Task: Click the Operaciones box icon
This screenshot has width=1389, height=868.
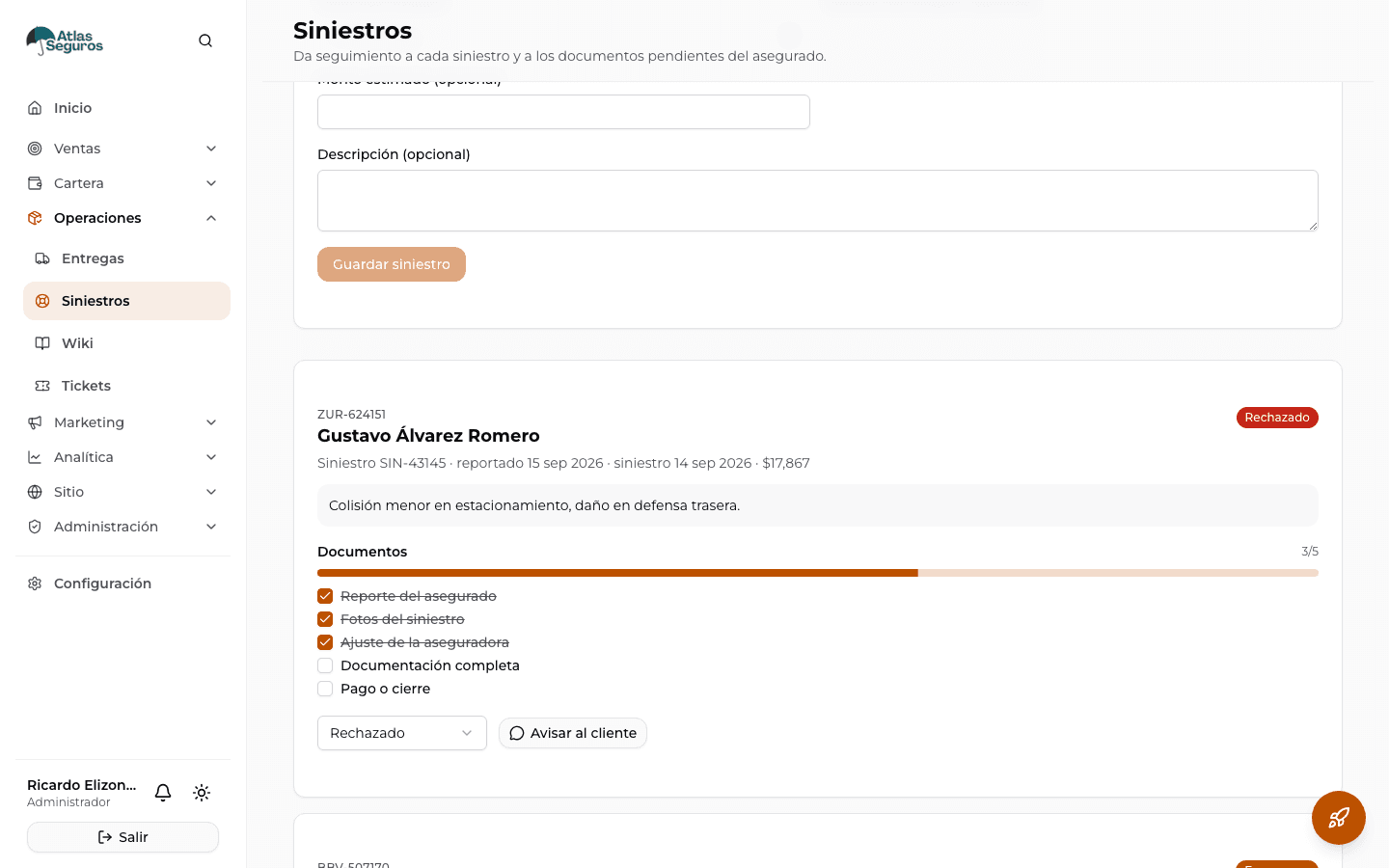Action: [x=35, y=218]
